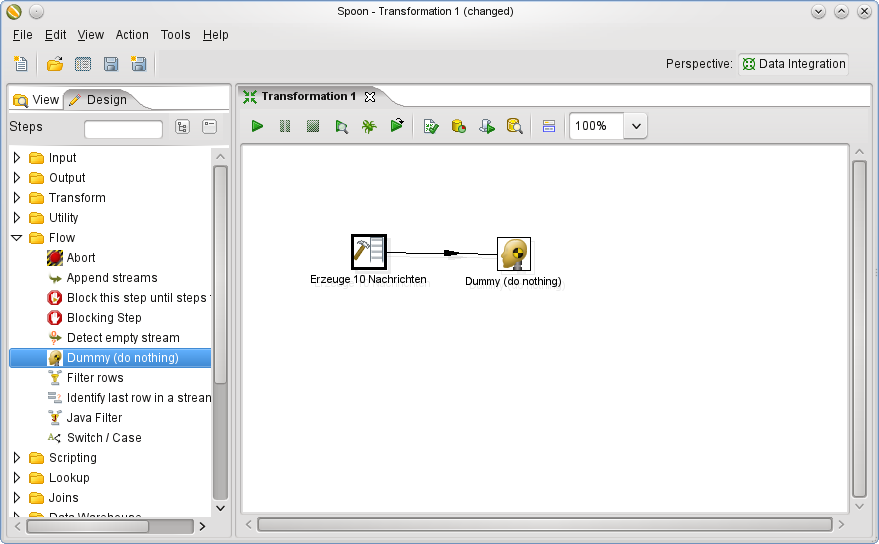Click the Explore repository toolbar icon
This screenshot has height=544, width=879.
coord(83,64)
